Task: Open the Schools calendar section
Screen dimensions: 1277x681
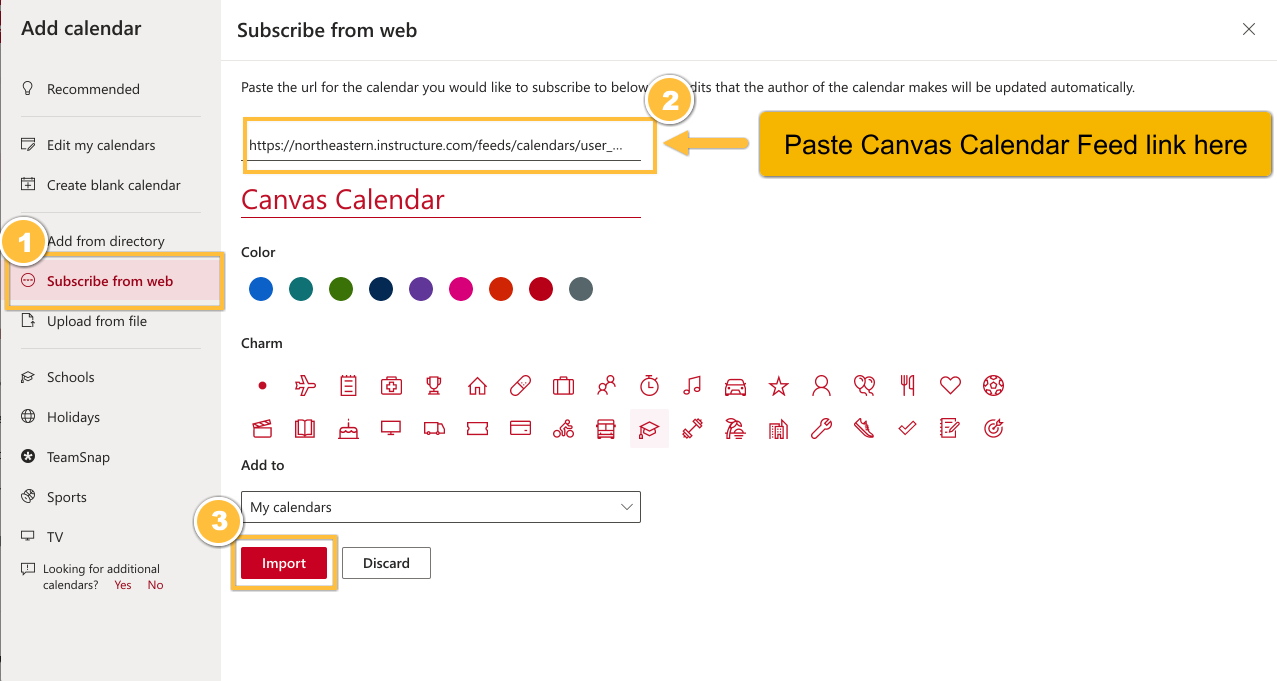Action: [x=70, y=377]
